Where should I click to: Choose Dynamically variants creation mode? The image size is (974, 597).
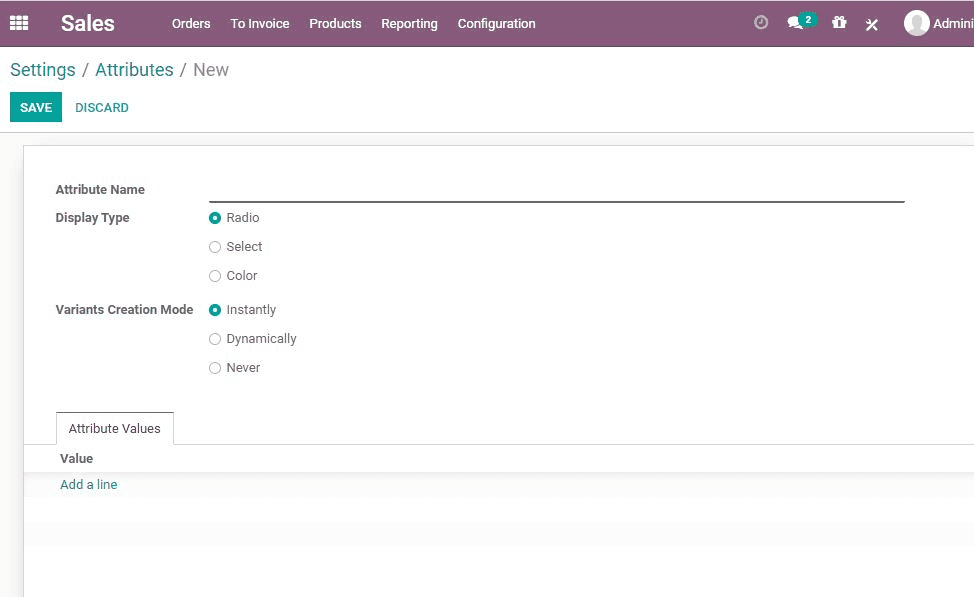click(x=215, y=339)
